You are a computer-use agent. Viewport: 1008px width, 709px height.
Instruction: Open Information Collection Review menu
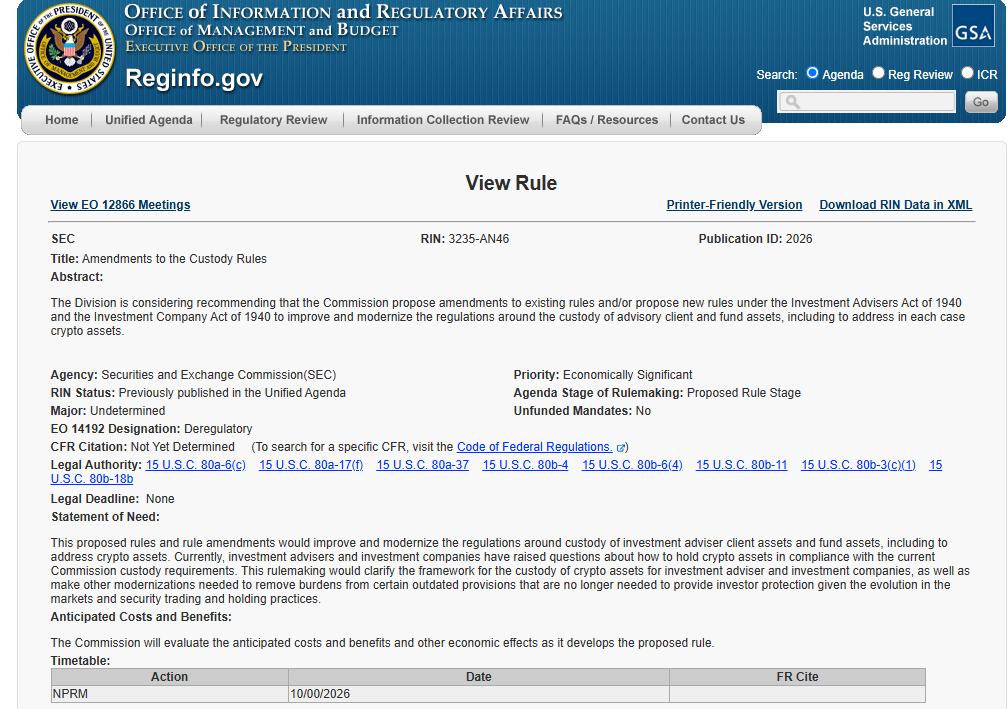pyautogui.click(x=443, y=120)
